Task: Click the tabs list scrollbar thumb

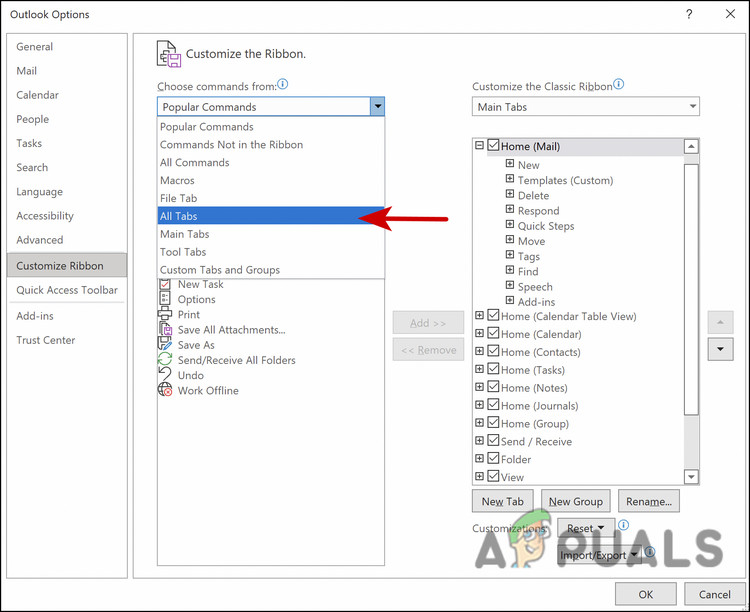Action: (x=691, y=289)
